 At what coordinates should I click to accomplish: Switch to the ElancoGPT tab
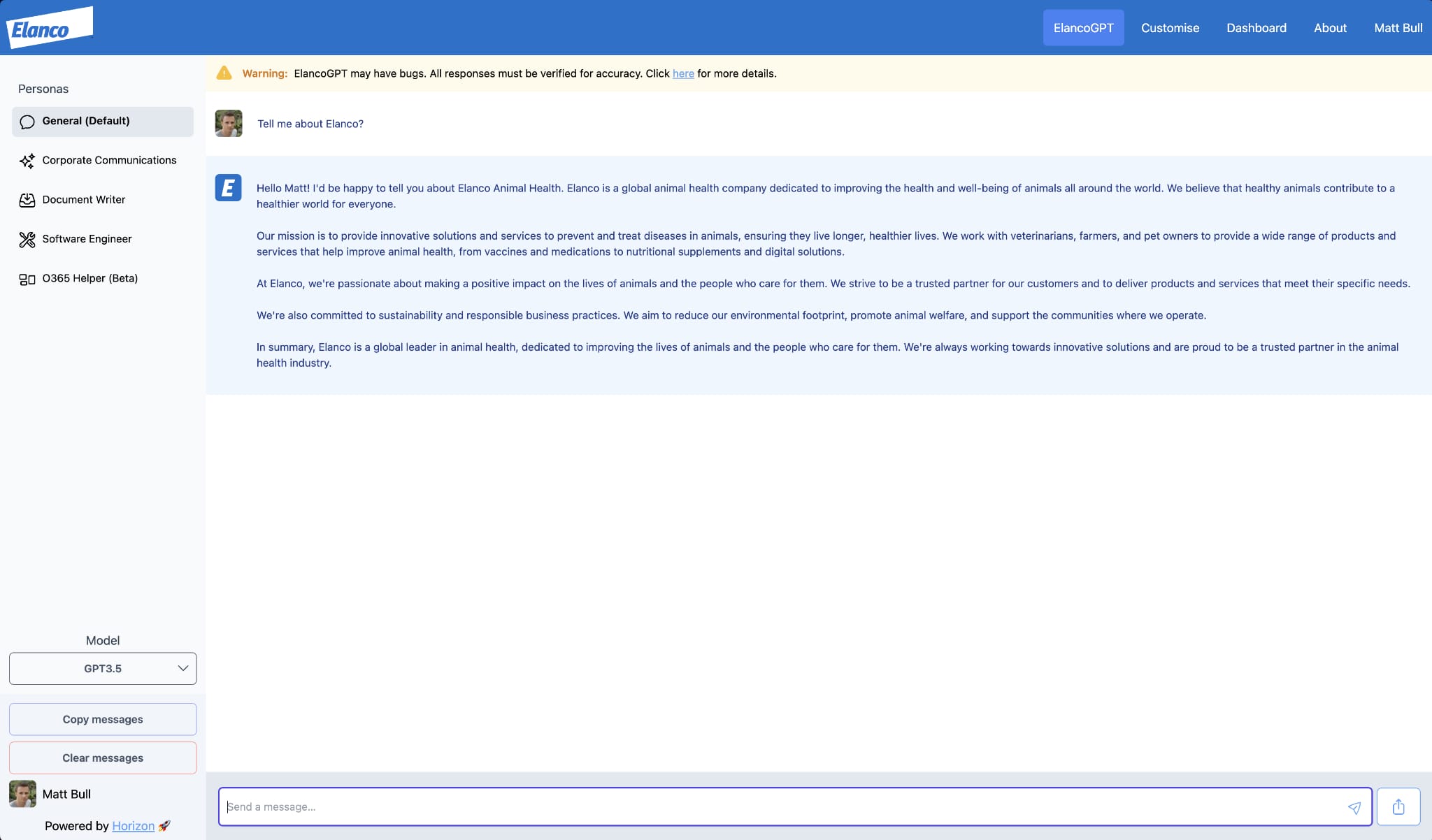1083,28
